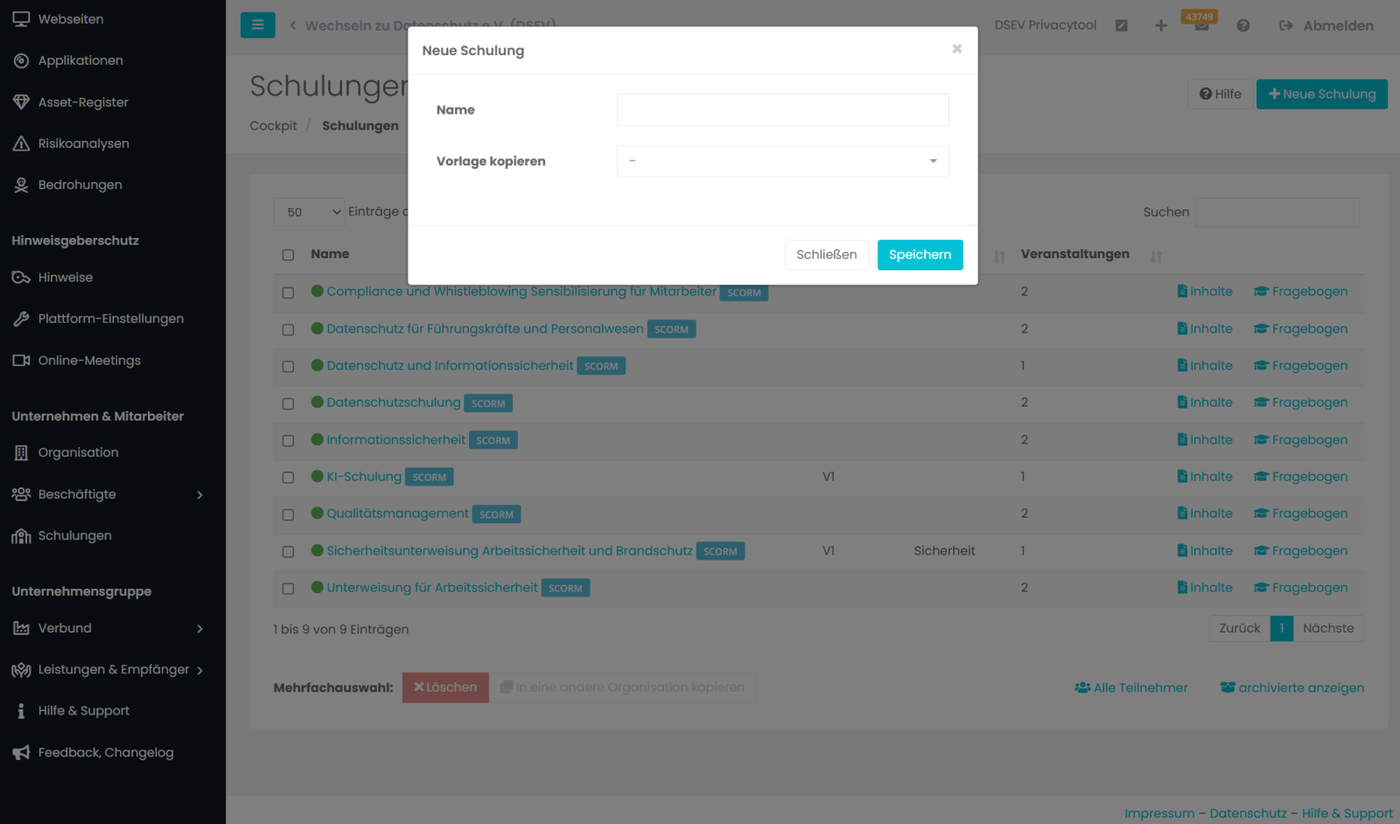Go to Online-Meetings in the sidebar
The width and height of the screenshot is (1400, 824).
click(x=89, y=361)
